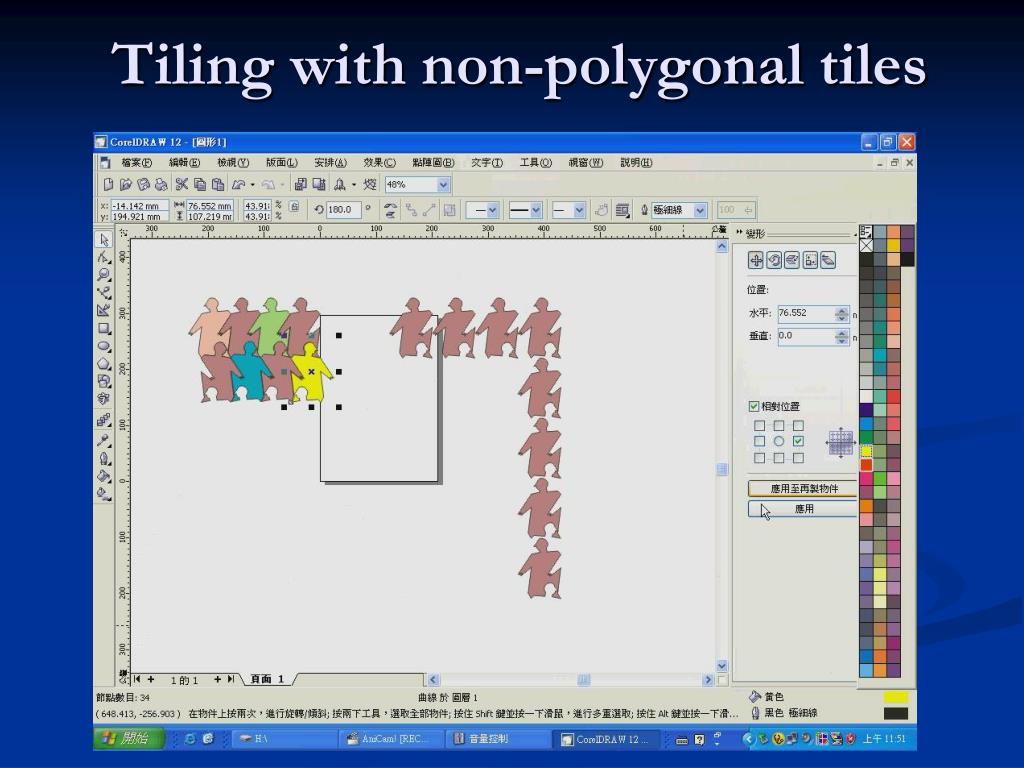Open the 安排(A) menu
Screen dimensions: 1024x768
(x=330, y=163)
